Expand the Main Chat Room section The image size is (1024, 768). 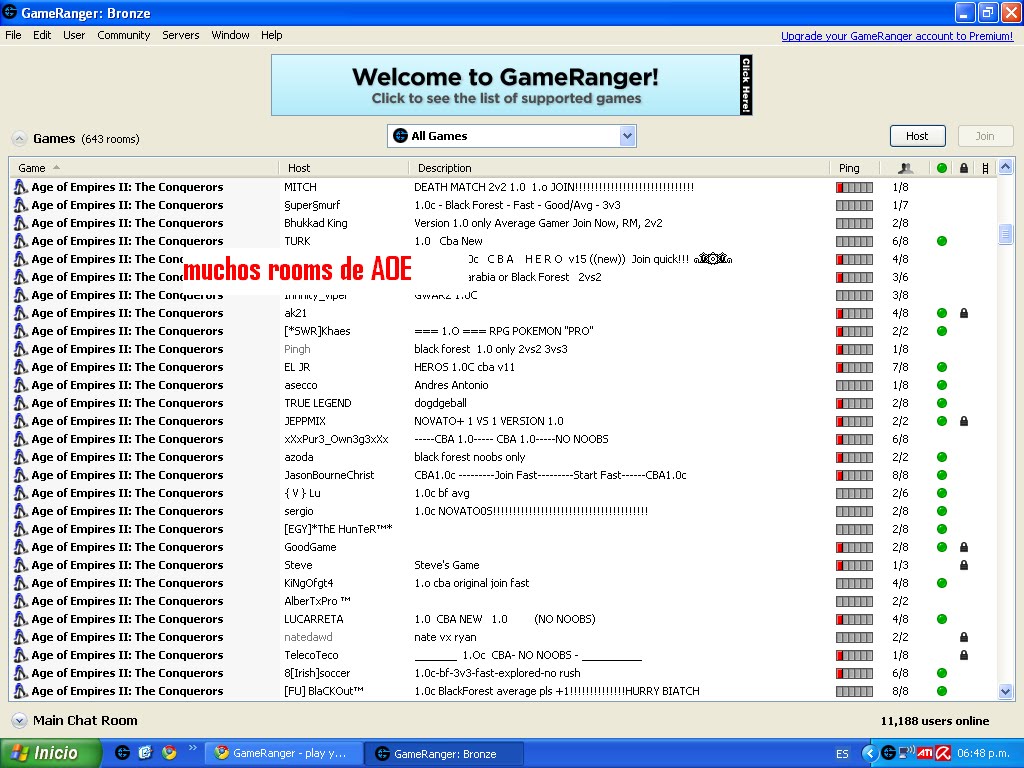click(20, 720)
